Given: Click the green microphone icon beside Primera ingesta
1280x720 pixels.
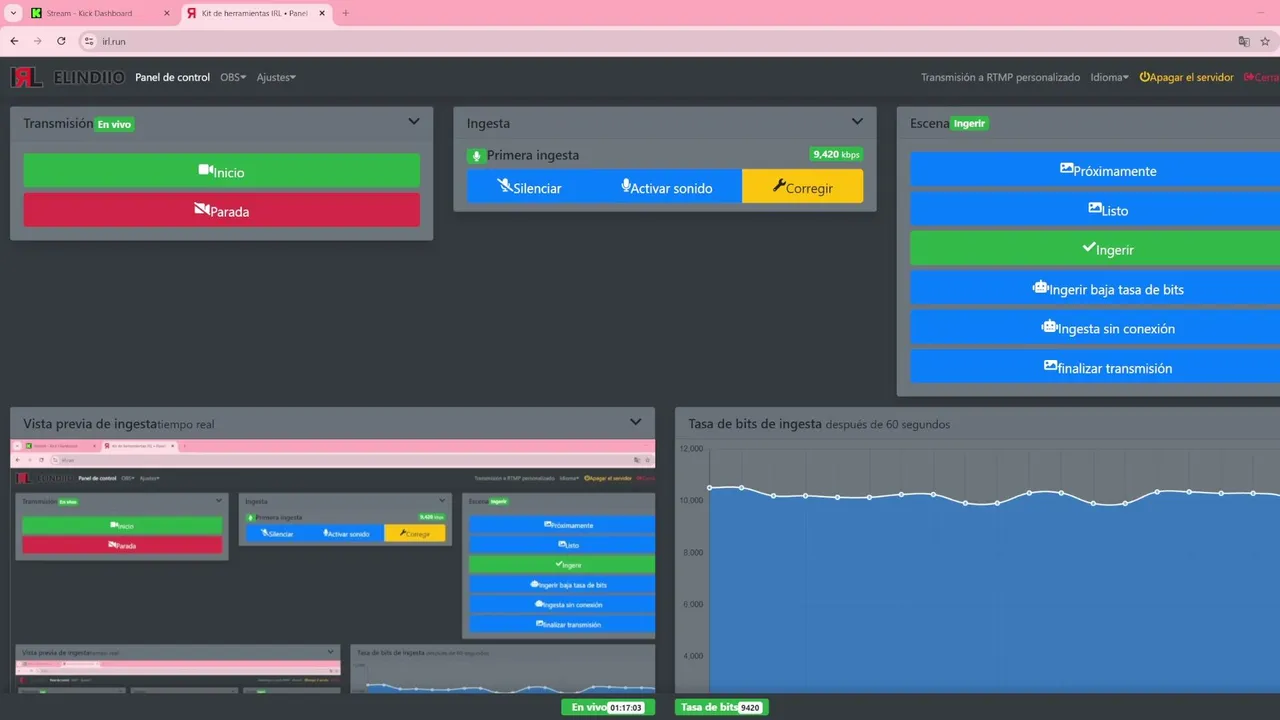Looking at the screenshot, I should pos(475,156).
